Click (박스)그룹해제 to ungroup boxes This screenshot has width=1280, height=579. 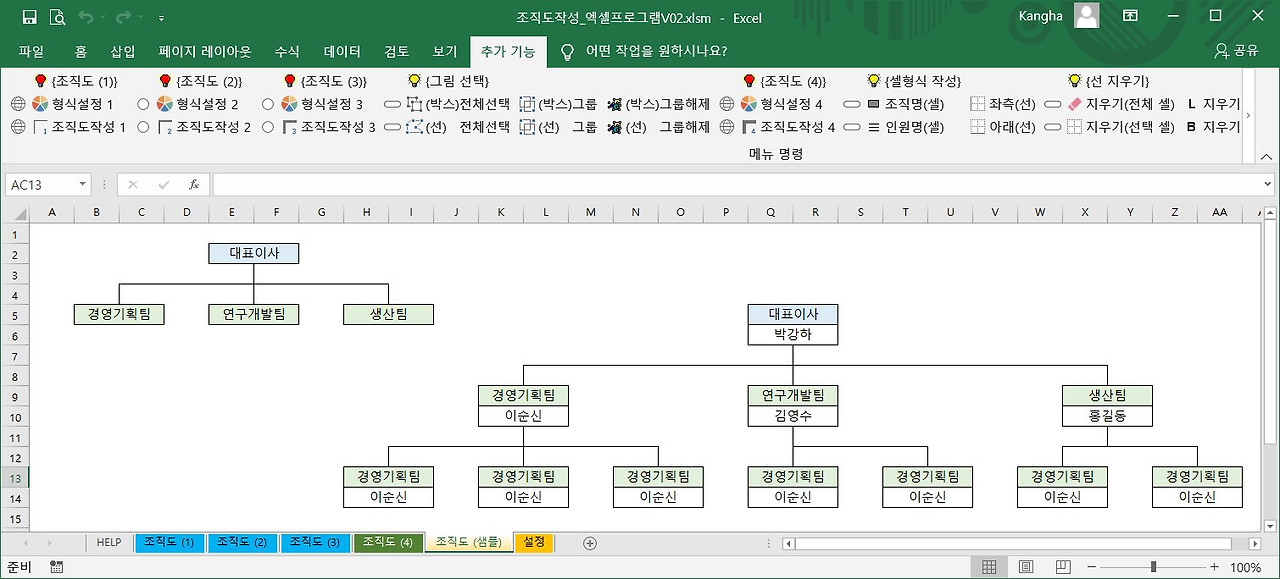(659, 104)
